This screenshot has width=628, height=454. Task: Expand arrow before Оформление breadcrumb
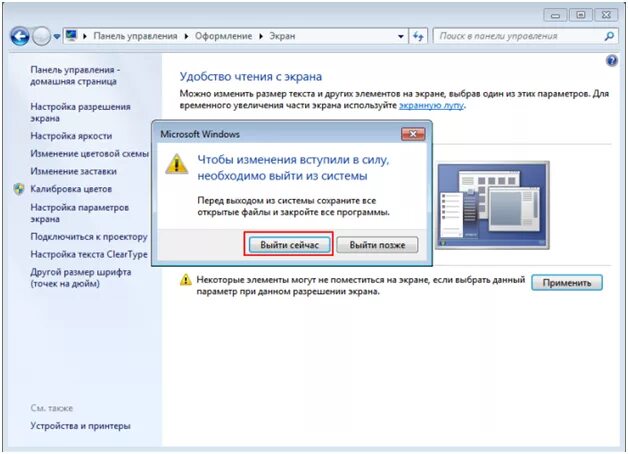[x=186, y=36]
